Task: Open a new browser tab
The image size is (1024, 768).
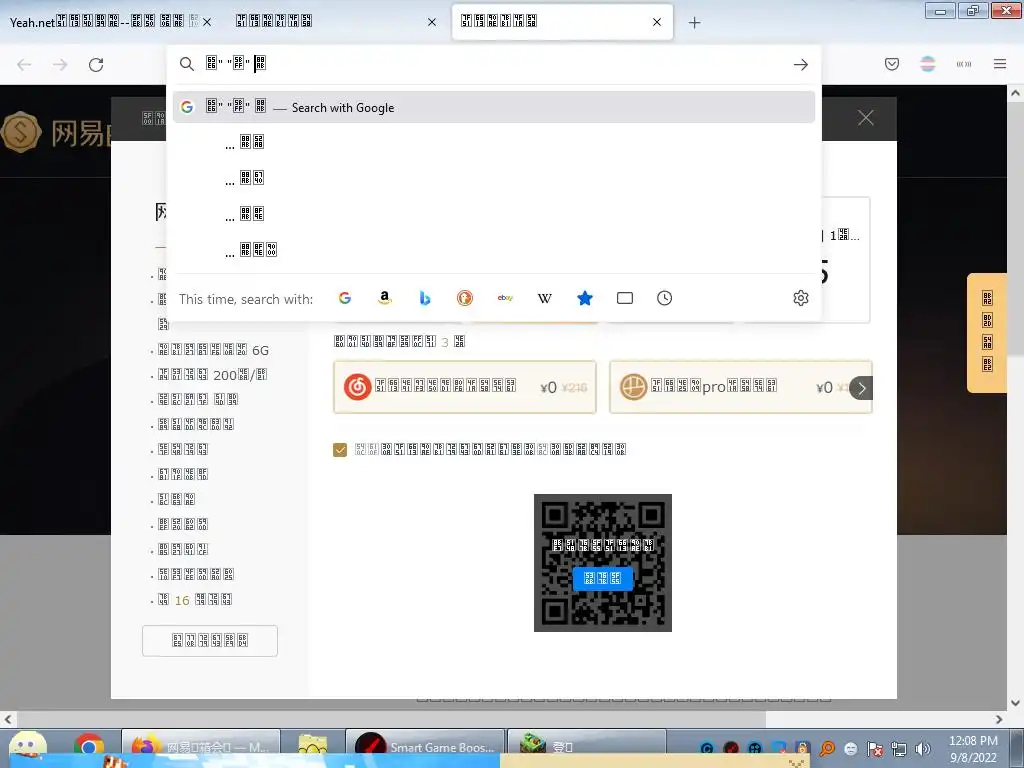Action: tap(694, 23)
